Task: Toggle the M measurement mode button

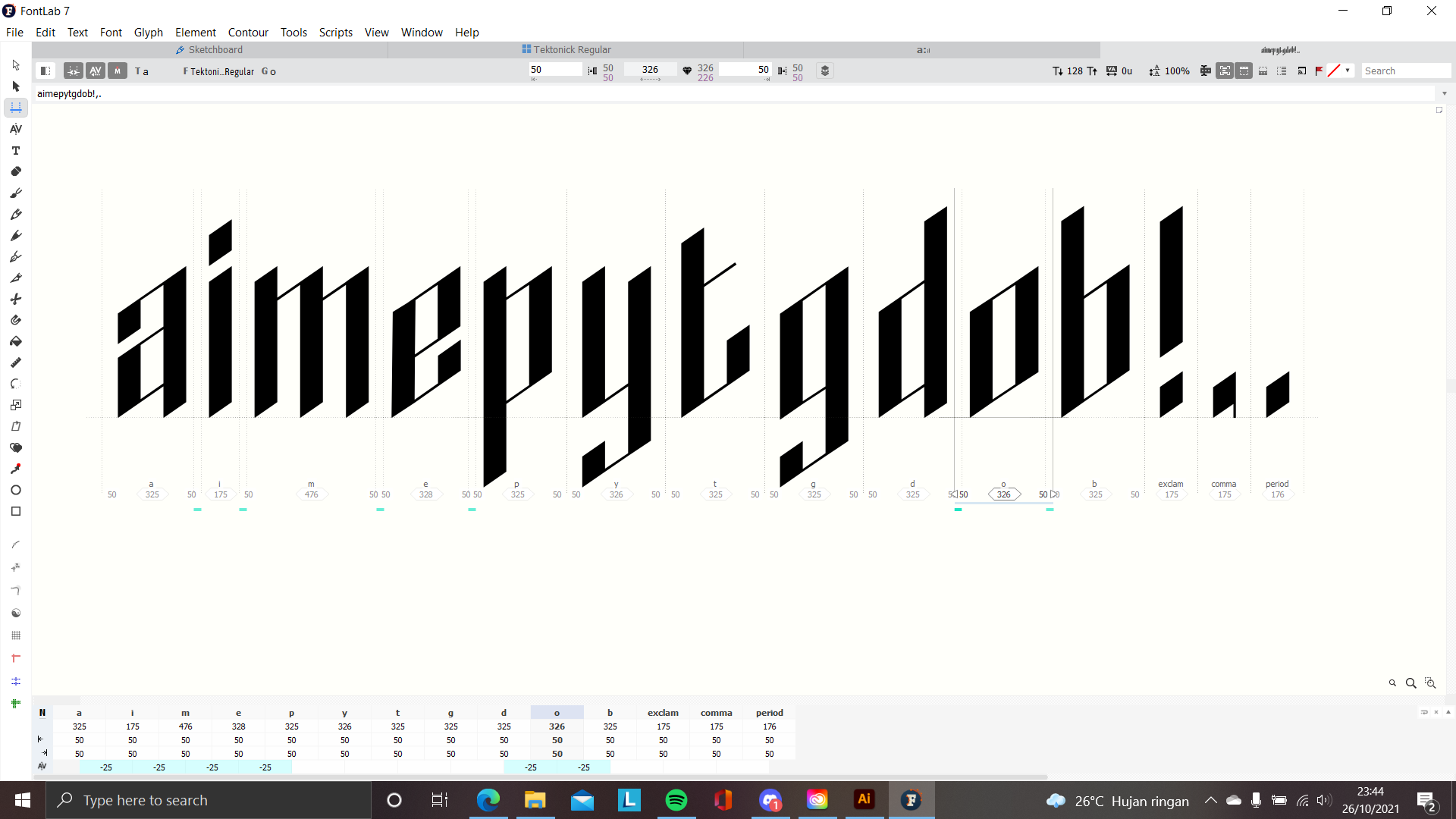Action: pos(118,71)
